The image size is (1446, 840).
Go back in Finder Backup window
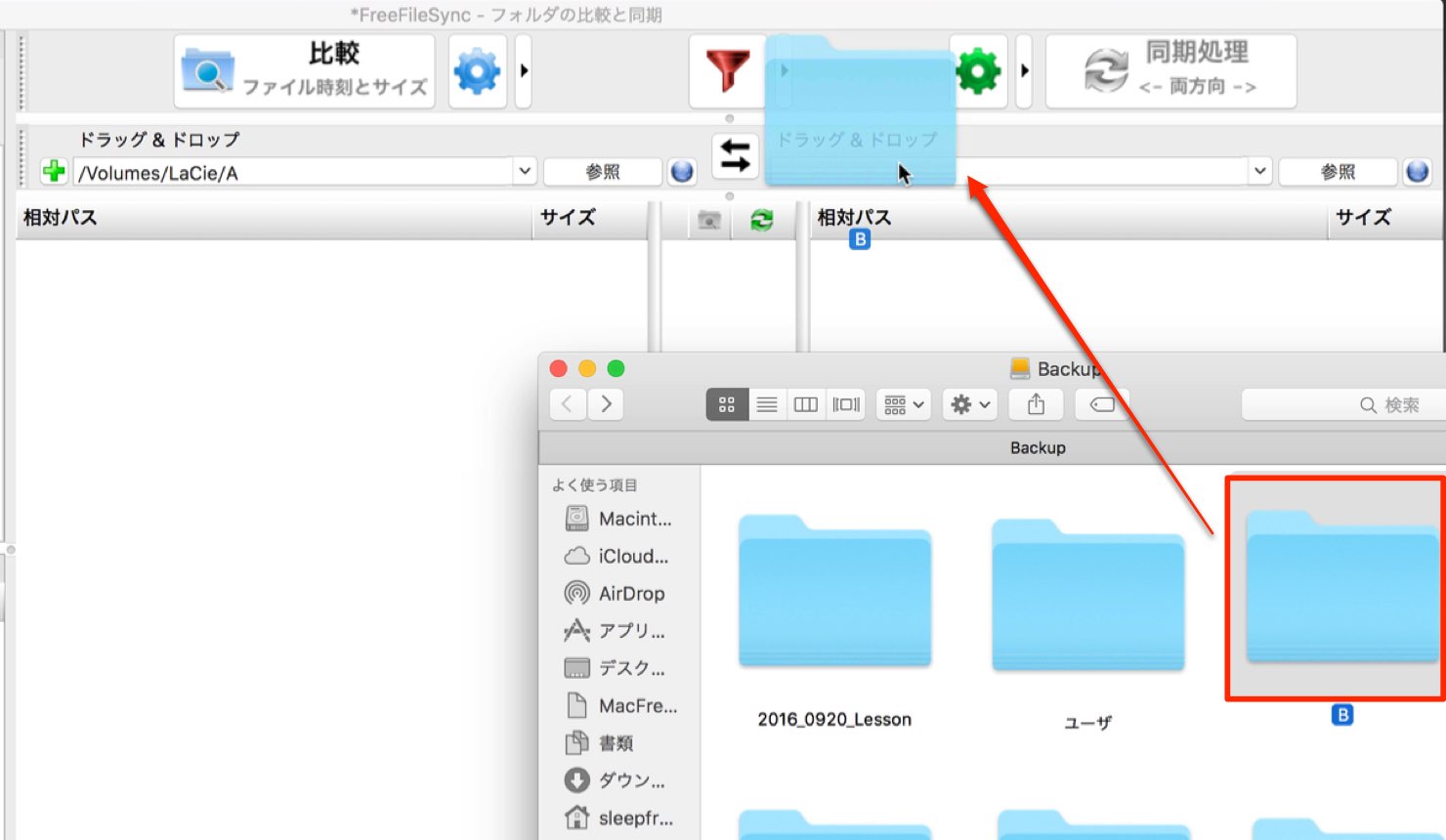(568, 403)
